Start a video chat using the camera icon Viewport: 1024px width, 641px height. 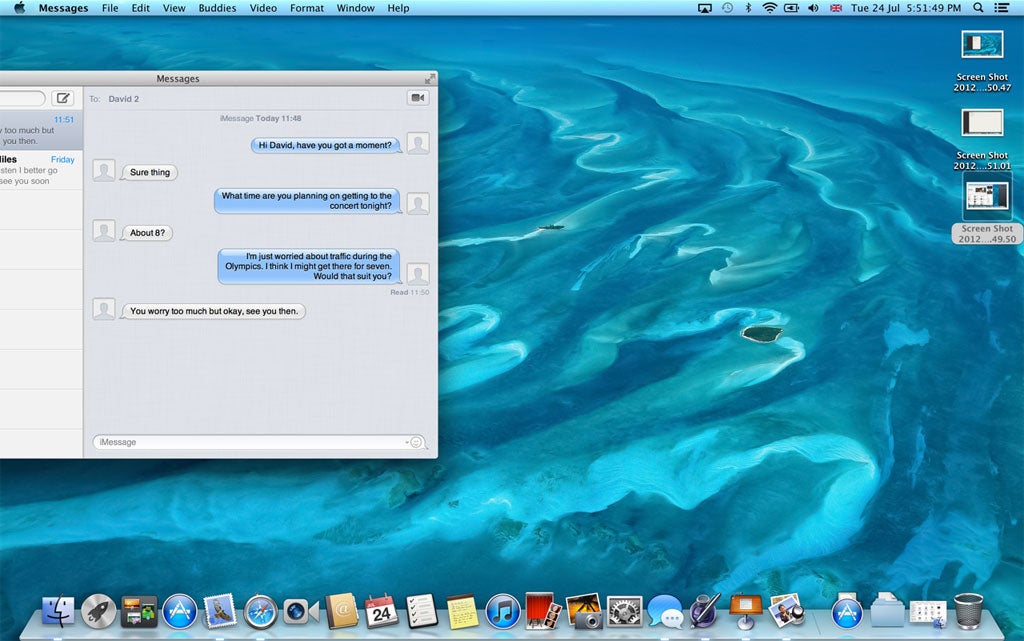pos(416,97)
